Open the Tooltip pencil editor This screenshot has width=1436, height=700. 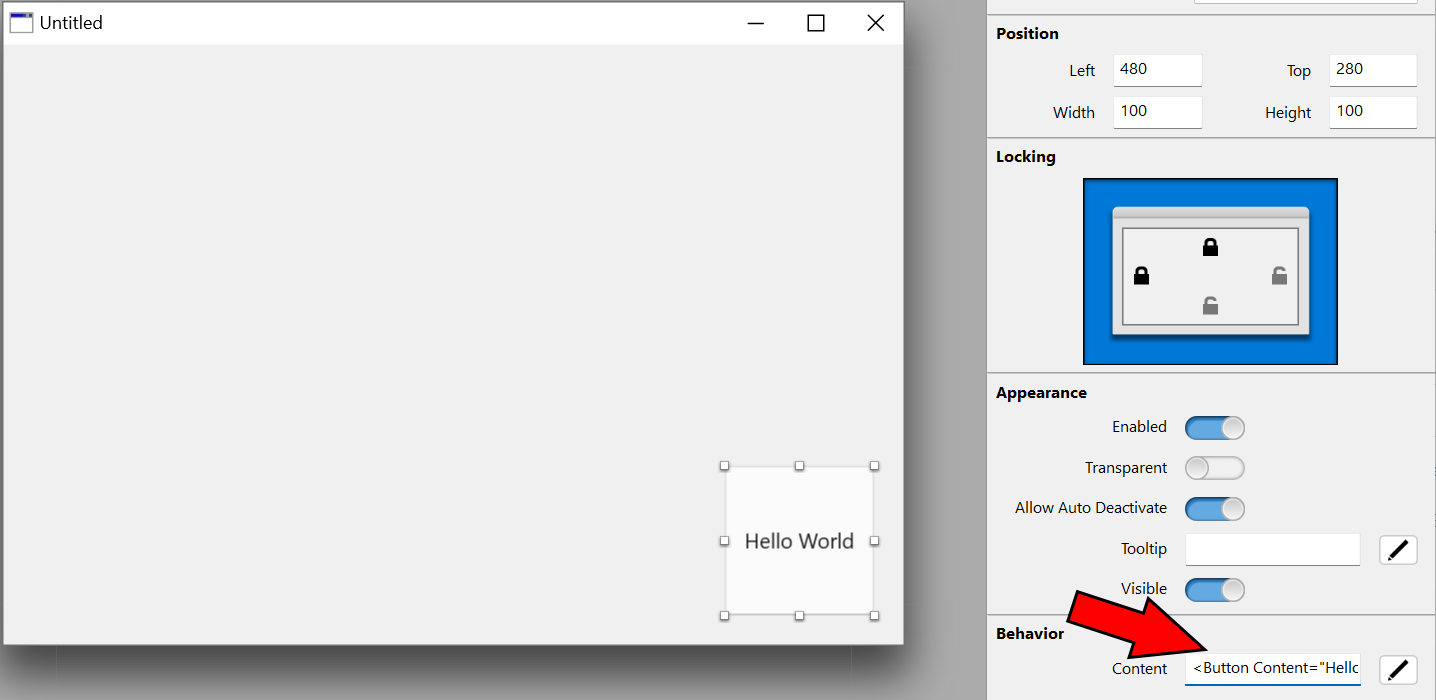click(1398, 549)
